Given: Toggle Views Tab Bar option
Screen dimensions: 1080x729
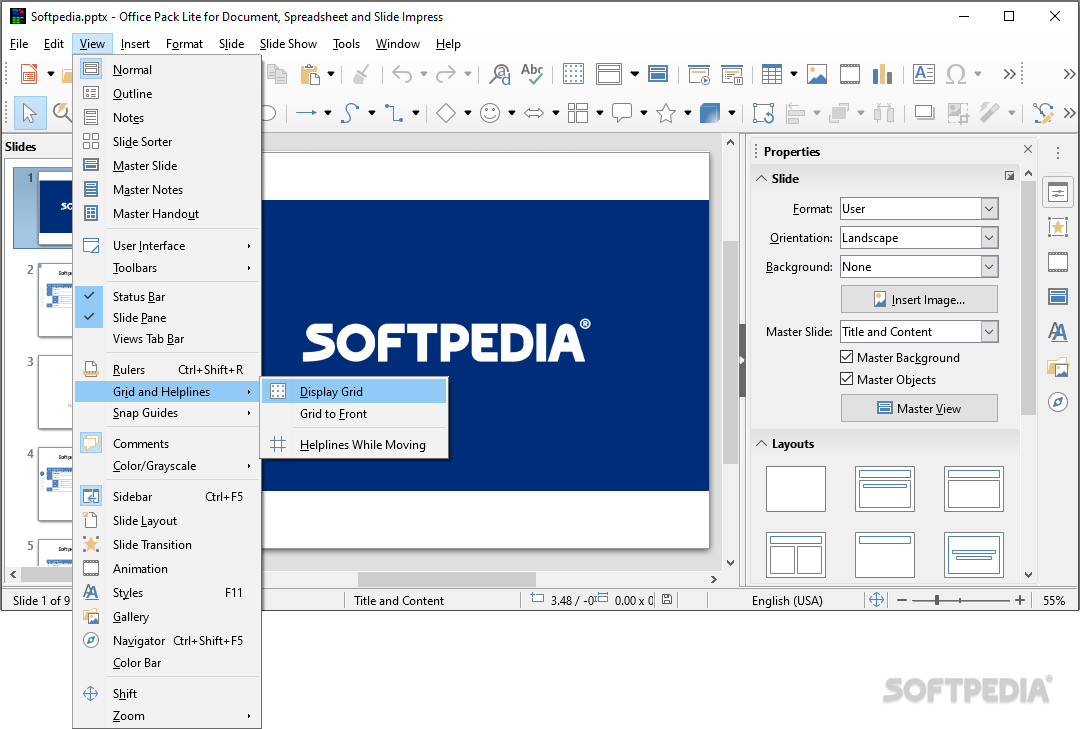Looking at the screenshot, I should click(x=167, y=338).
